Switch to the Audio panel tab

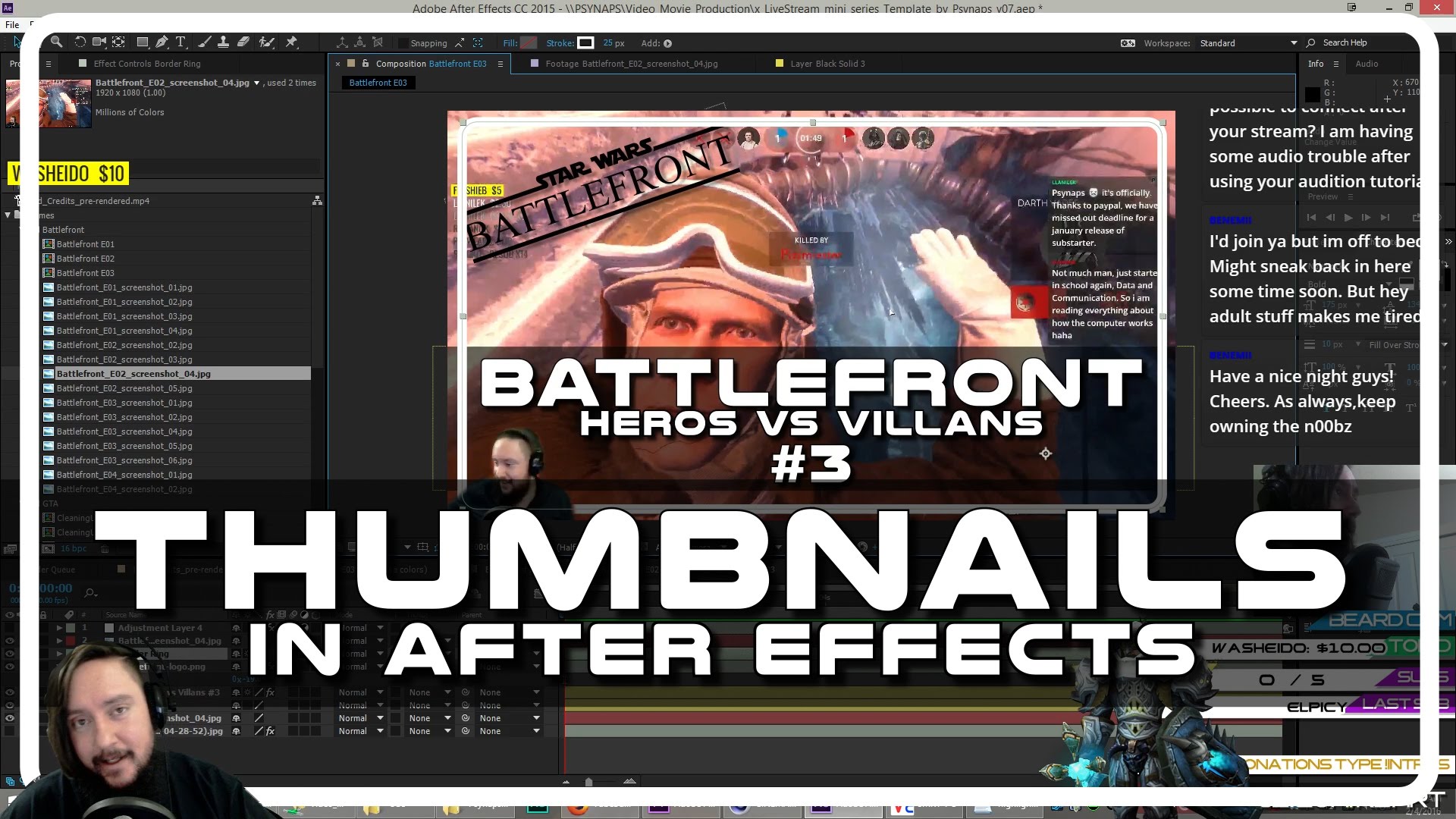click(x=1367, y=64)
